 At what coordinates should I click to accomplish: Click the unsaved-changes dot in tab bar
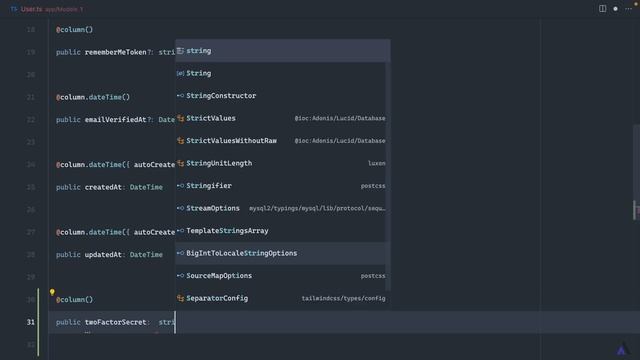[x=616, y=9]
